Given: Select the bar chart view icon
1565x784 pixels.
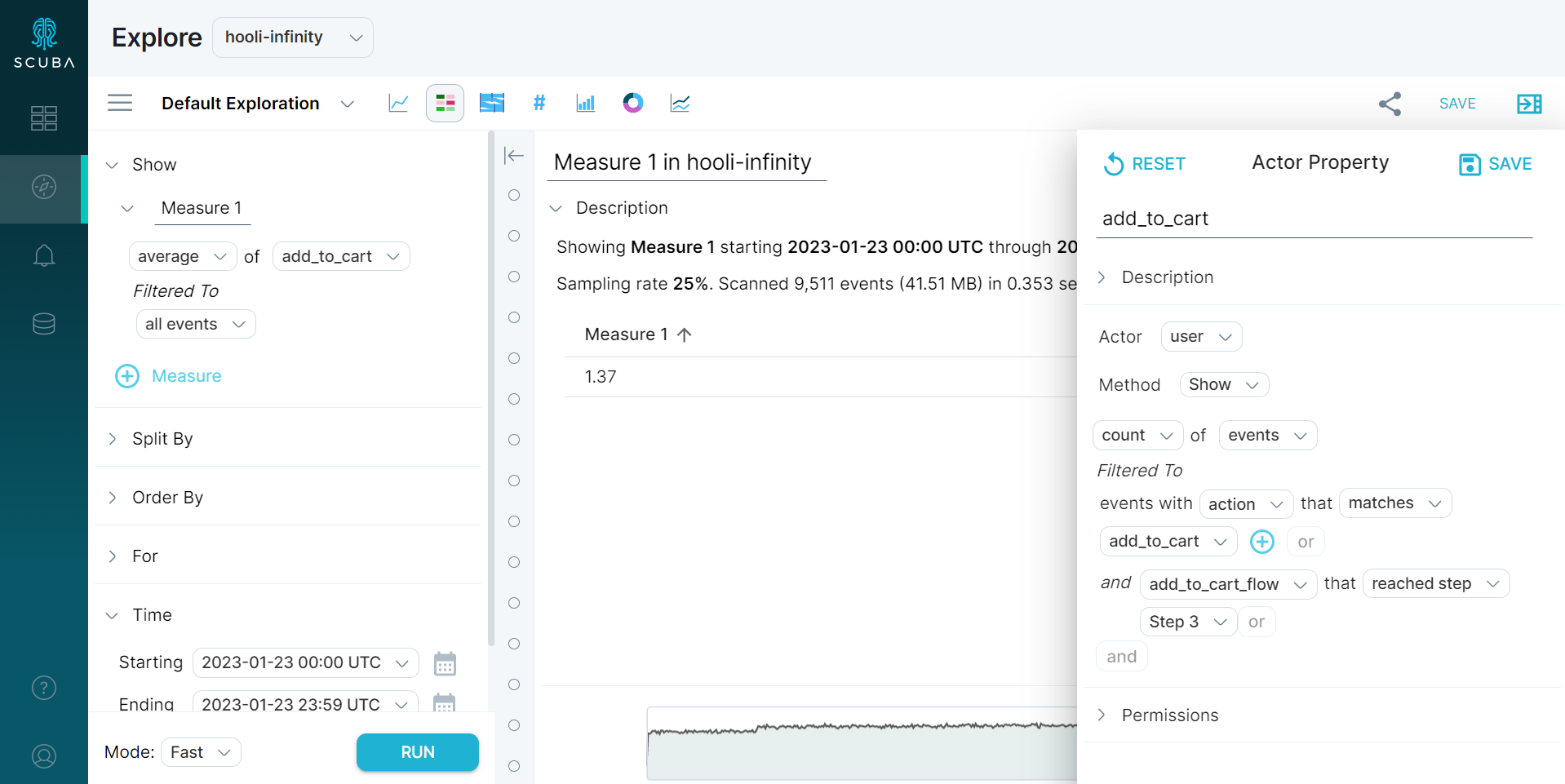Looking at the screenshot, I should 586,103.
